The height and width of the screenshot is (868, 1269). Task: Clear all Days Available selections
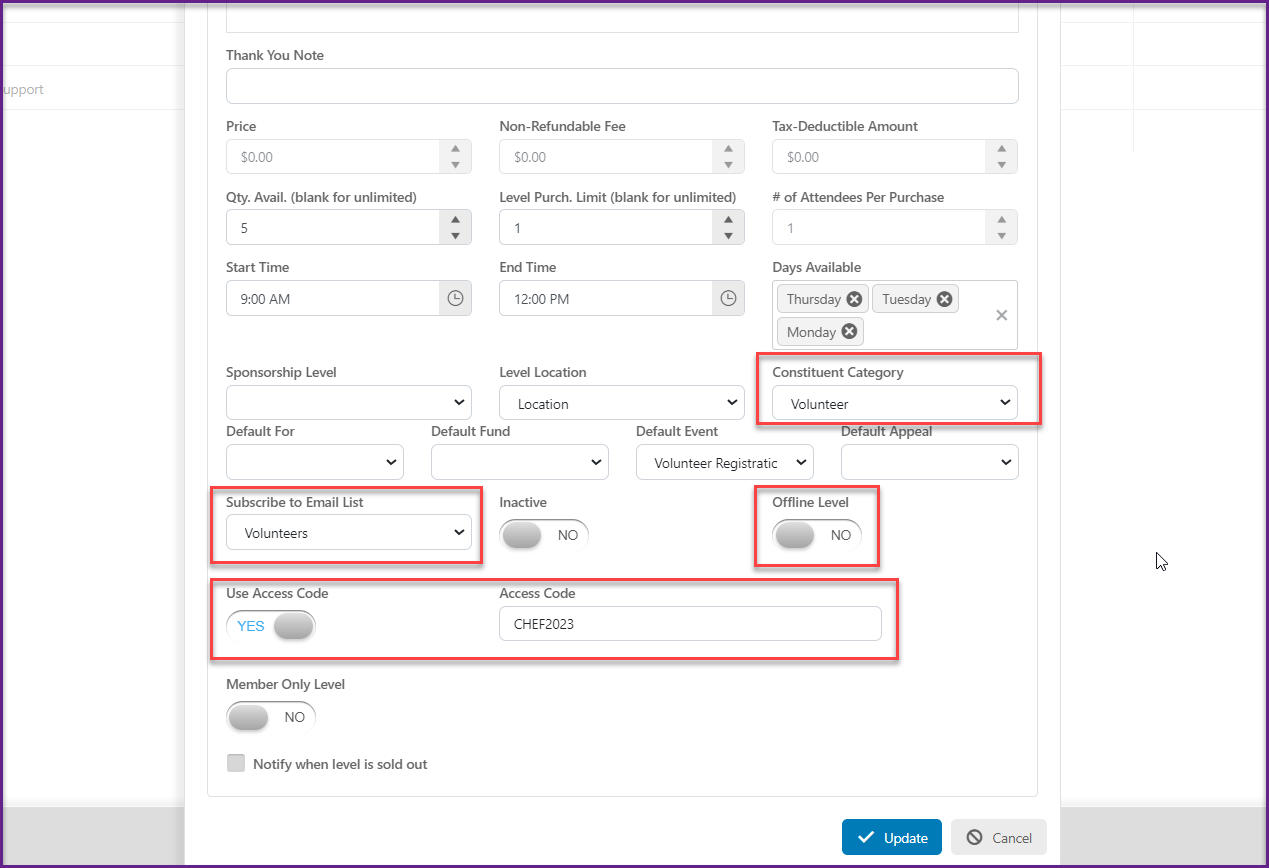[x=1001, y=315]
